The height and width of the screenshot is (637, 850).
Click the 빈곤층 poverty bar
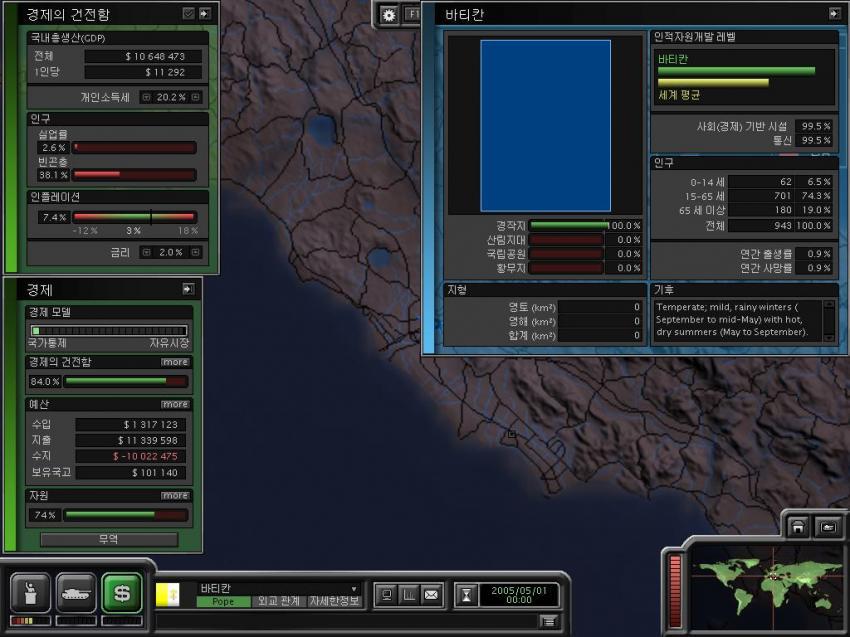point(134,175)
